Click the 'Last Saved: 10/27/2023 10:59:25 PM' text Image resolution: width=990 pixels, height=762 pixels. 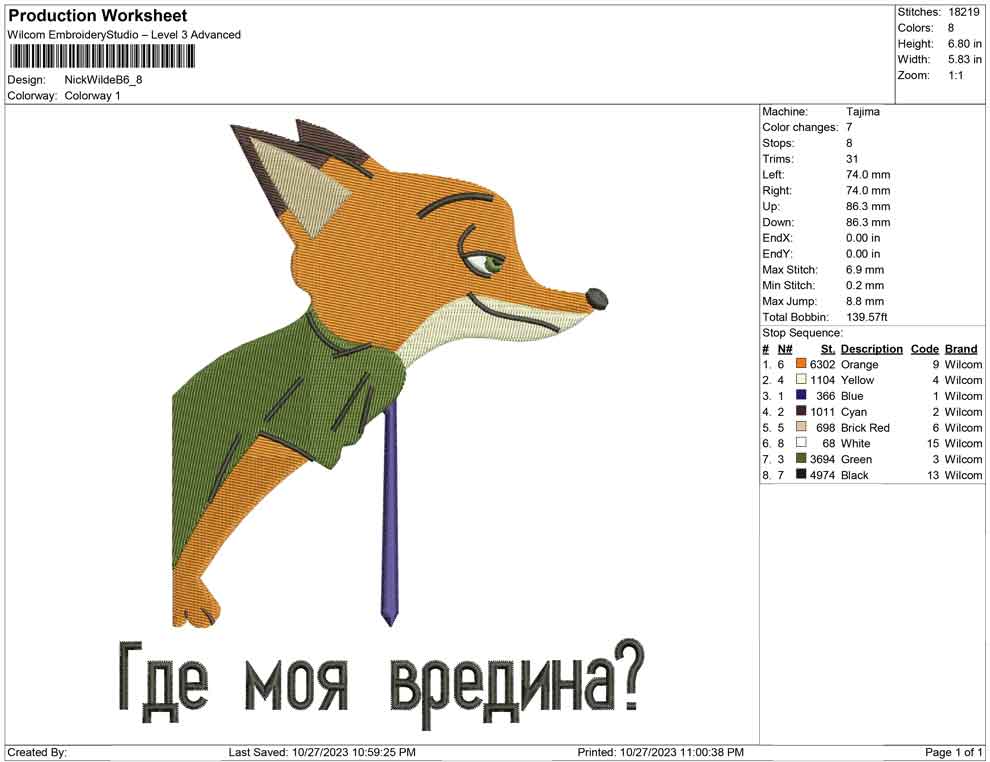(x=322, y=752)
